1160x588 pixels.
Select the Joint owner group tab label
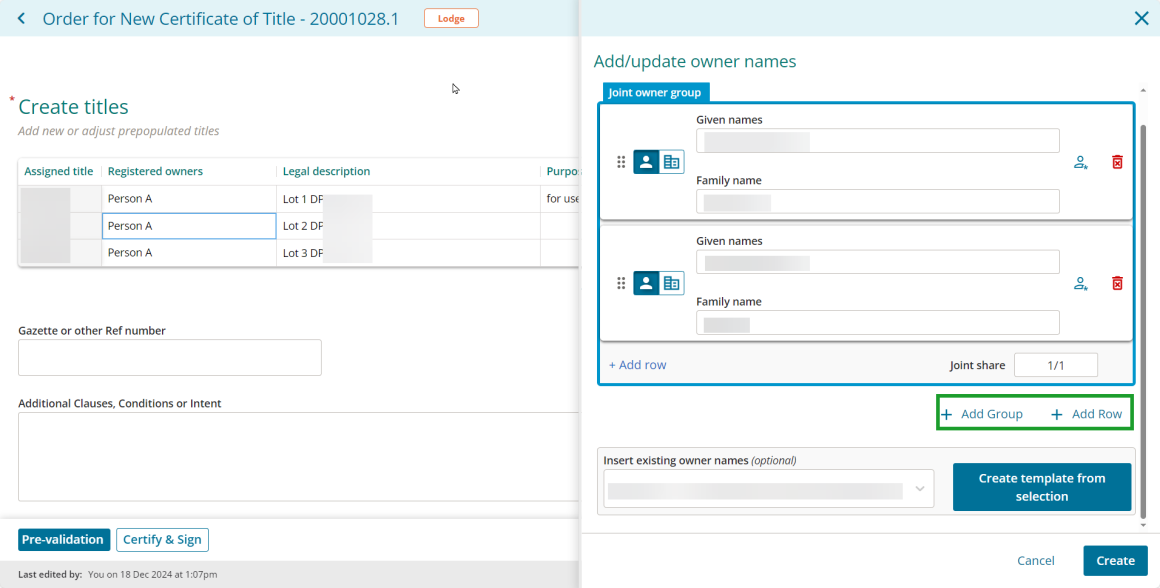click(656, 92)
